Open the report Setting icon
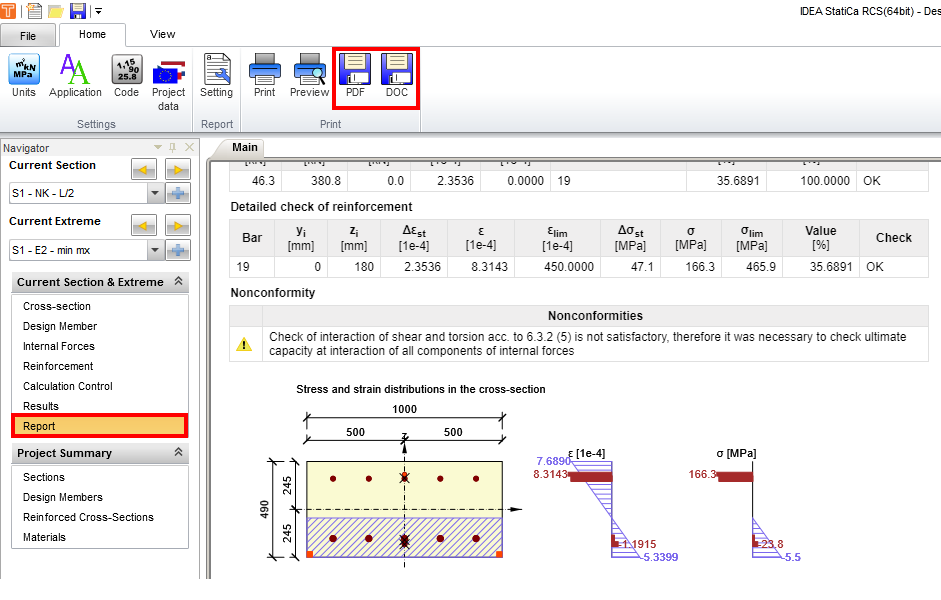 216,76
